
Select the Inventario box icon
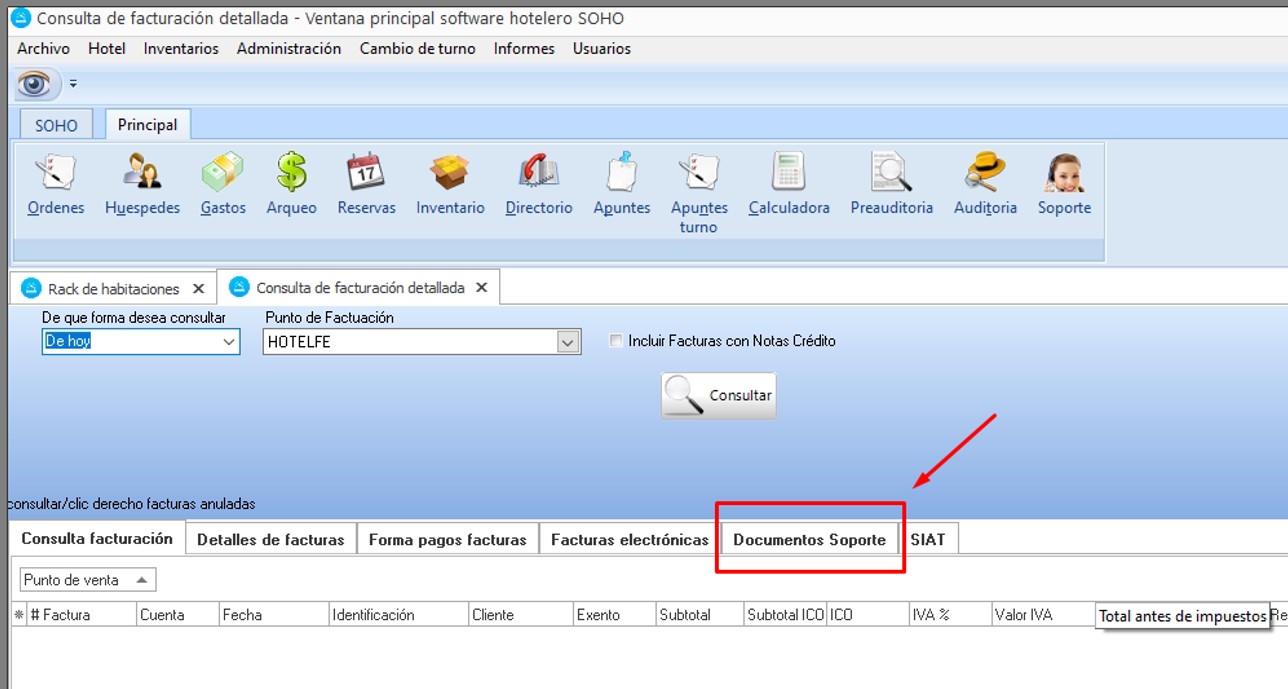[450, 173]
